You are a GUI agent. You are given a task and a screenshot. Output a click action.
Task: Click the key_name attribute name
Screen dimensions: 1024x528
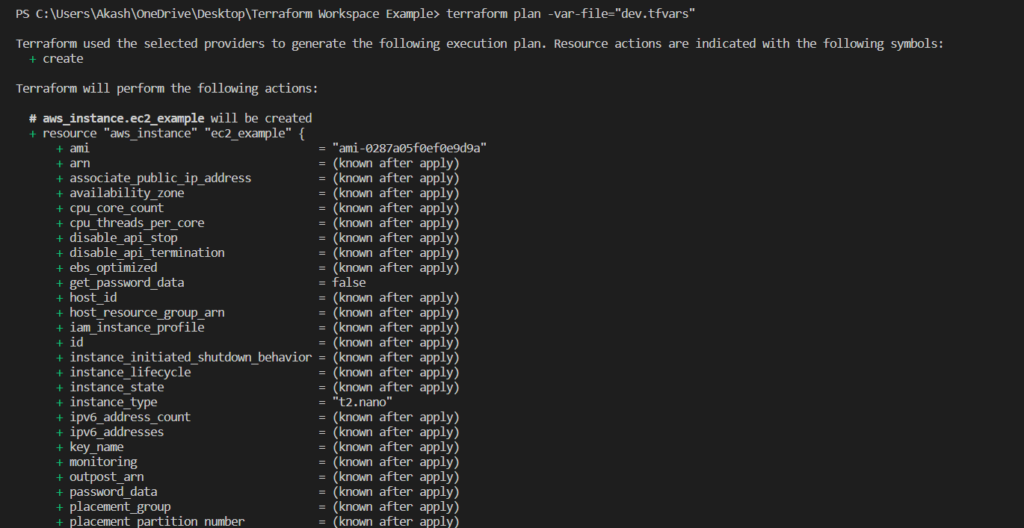96,447
